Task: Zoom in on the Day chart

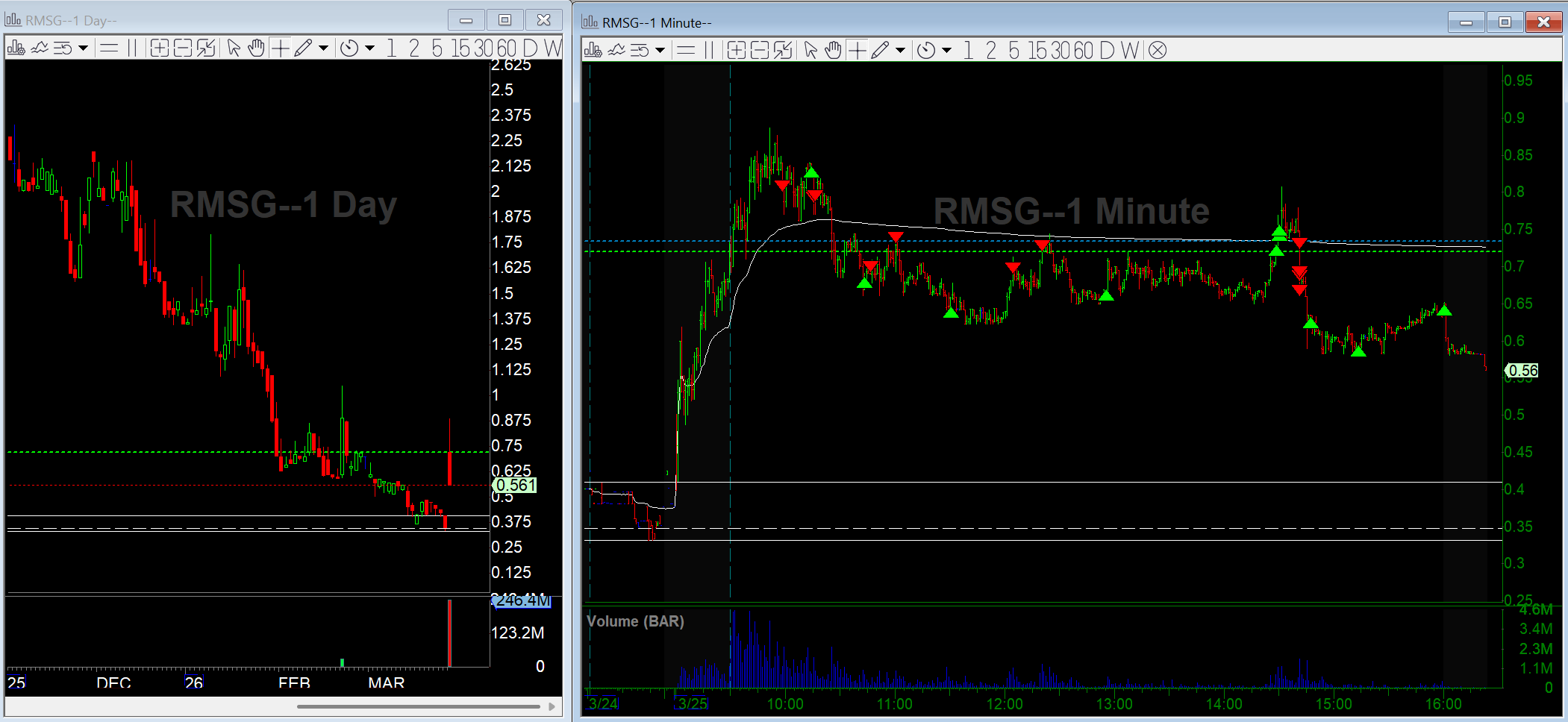Action: point(159,48)
